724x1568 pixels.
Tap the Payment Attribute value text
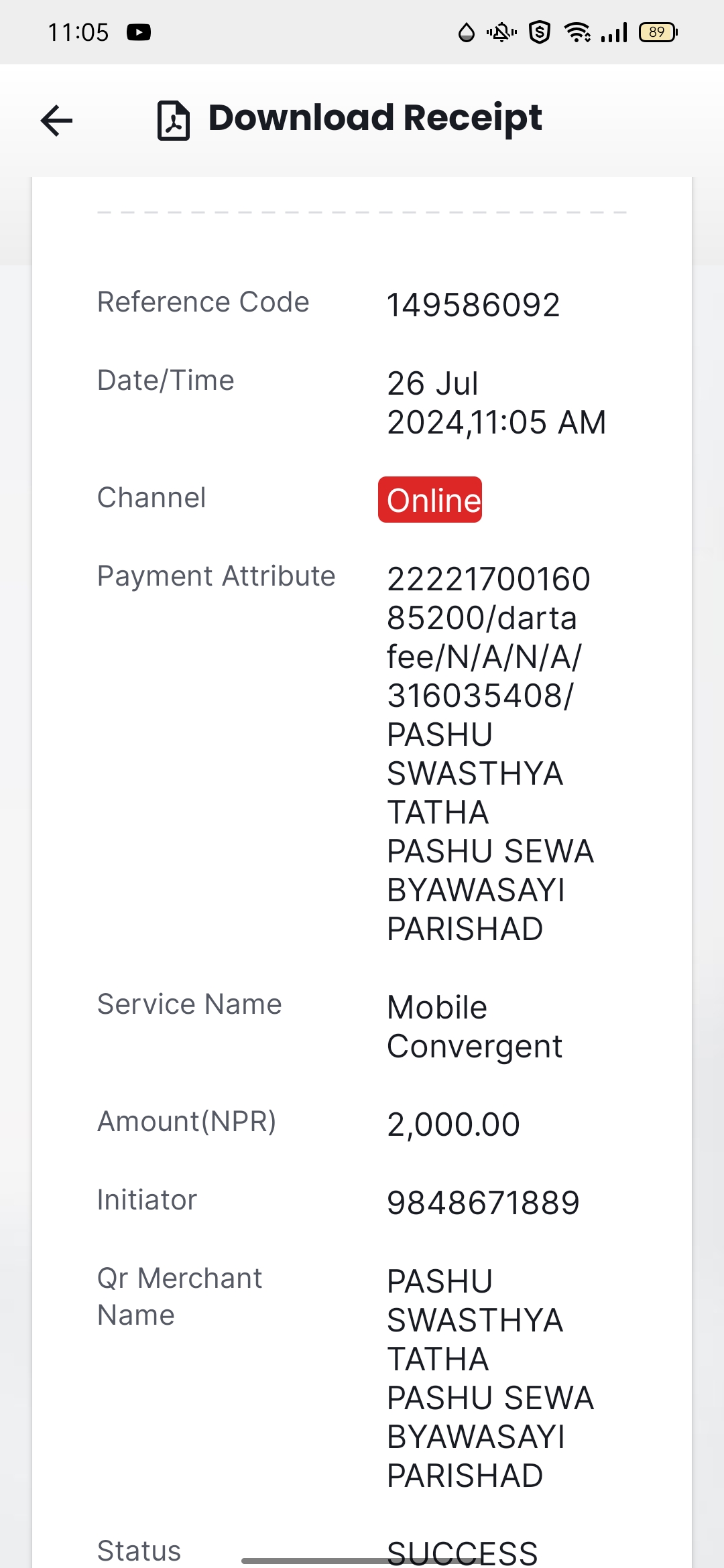pos(491,754)
